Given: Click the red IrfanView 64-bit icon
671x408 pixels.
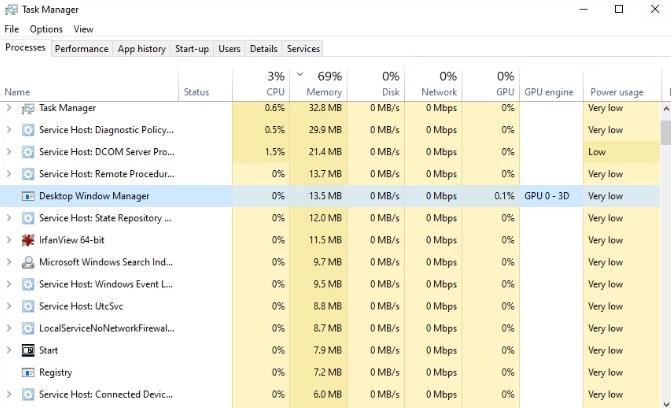Looking at the screenshot, I should point(28,240).
